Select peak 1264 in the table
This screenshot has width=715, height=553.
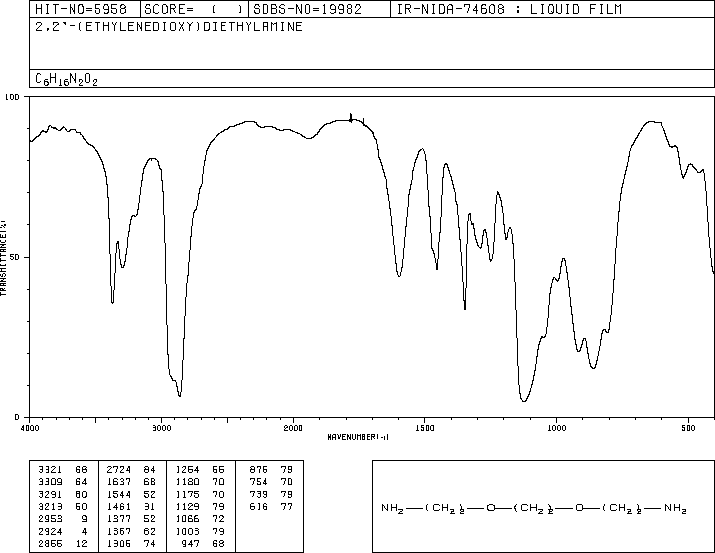coord(187,470)
